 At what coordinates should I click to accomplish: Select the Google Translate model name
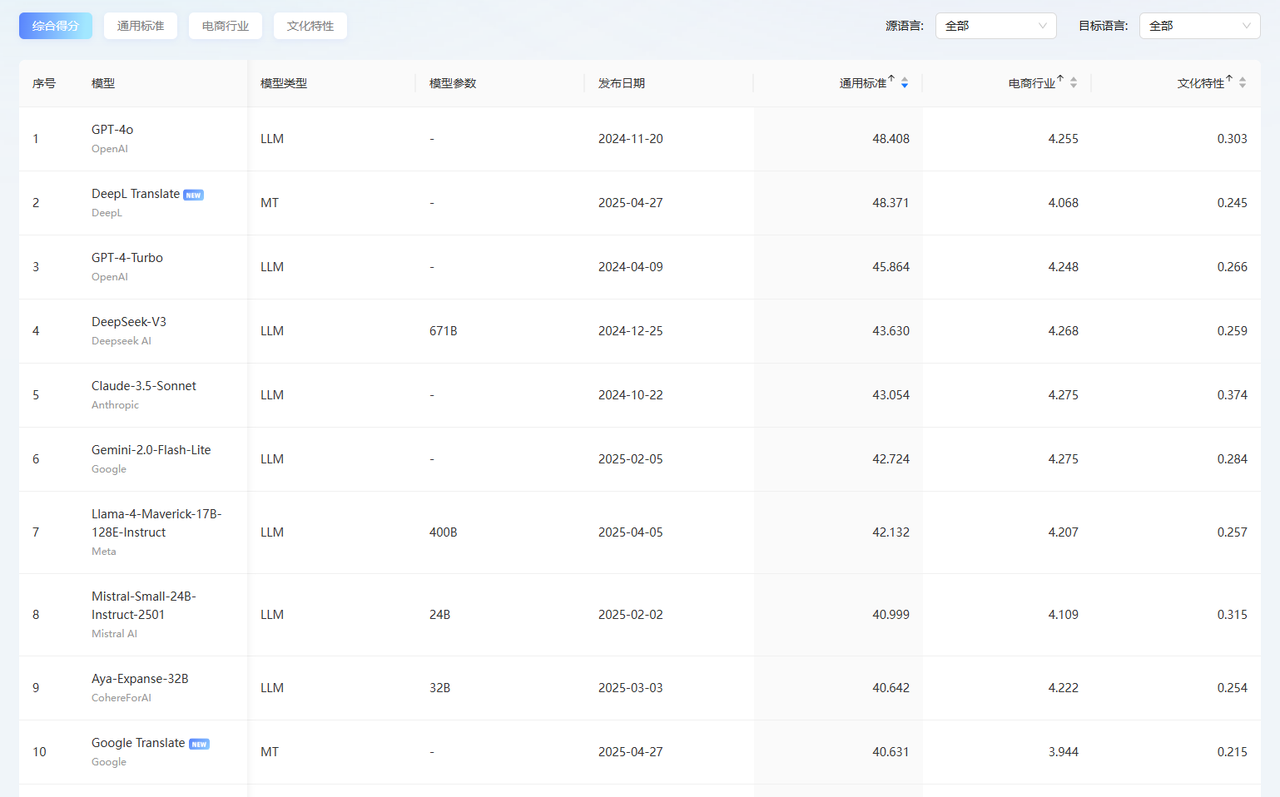click(x=138, y=743)
